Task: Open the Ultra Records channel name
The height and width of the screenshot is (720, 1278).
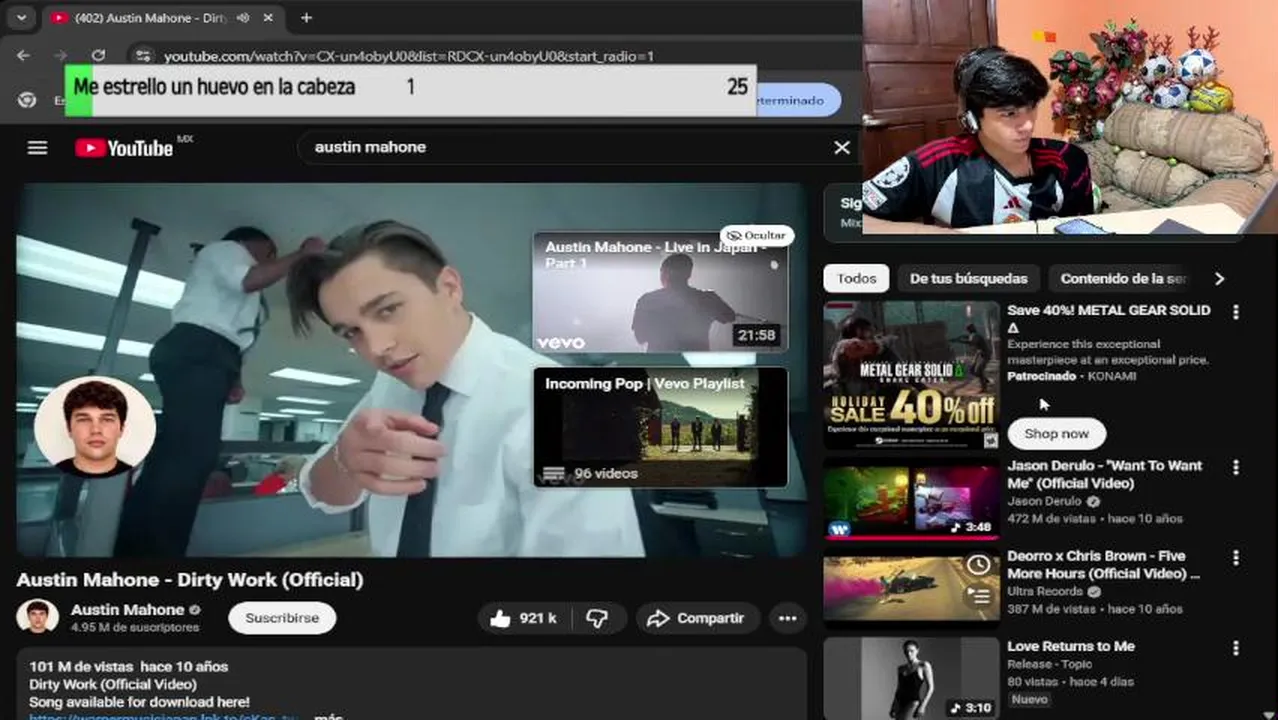Action: pyautogui.click(x=1045, y=591)
